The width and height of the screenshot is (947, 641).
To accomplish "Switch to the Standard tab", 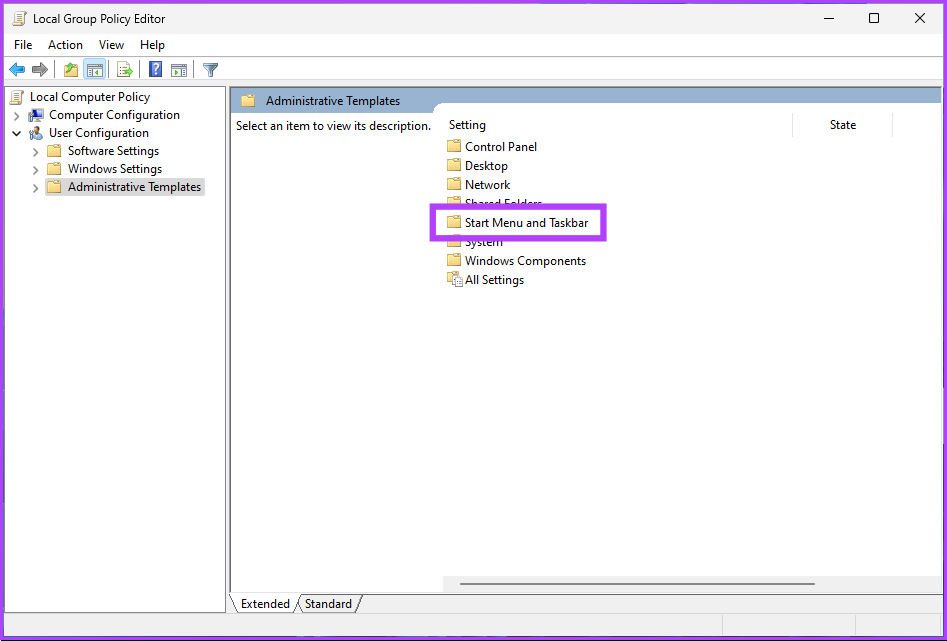I will click(328, 604).
